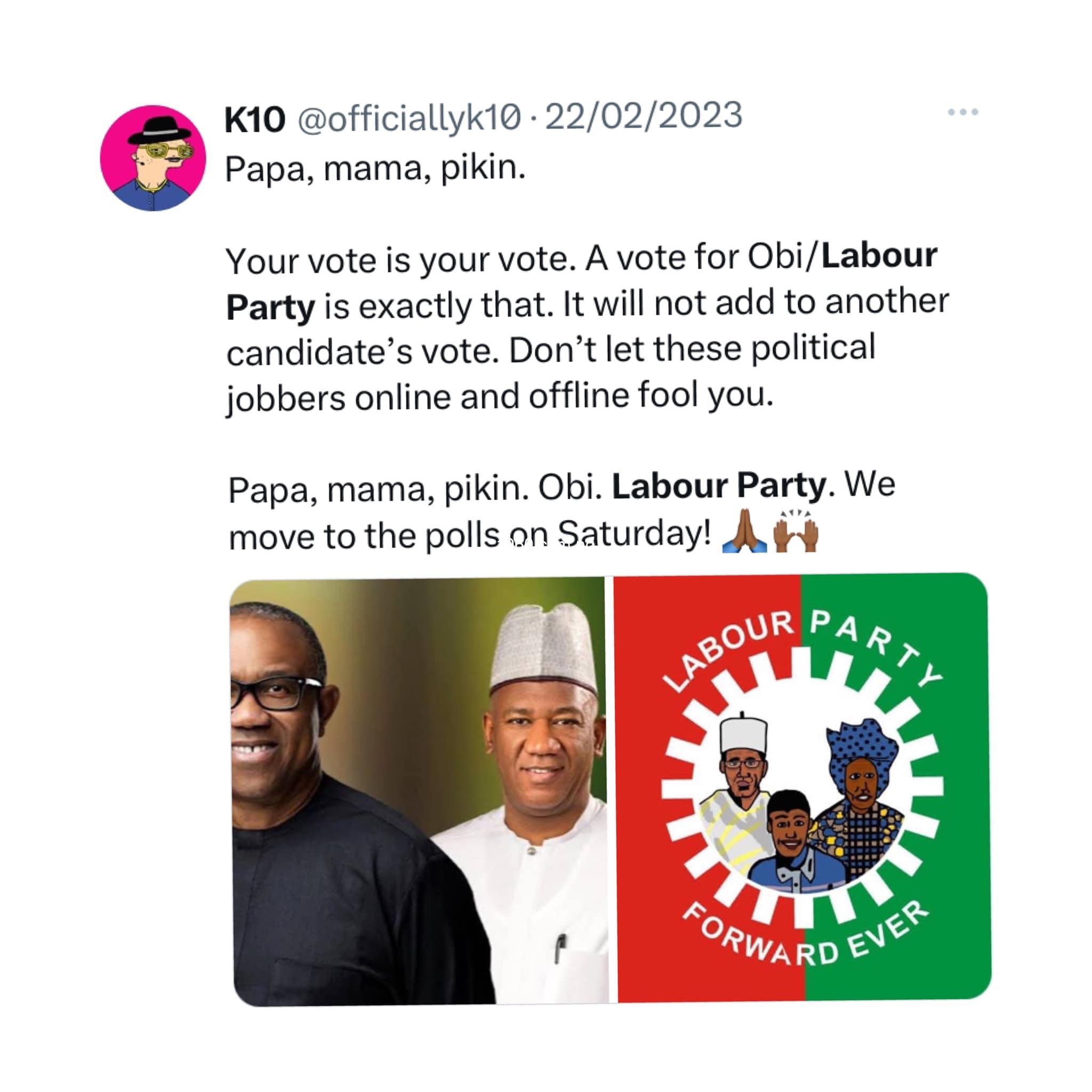Screen dimensions: 1092x1092
Task: Open the tweet's 22/02/2023 date link
Action: 643,116
